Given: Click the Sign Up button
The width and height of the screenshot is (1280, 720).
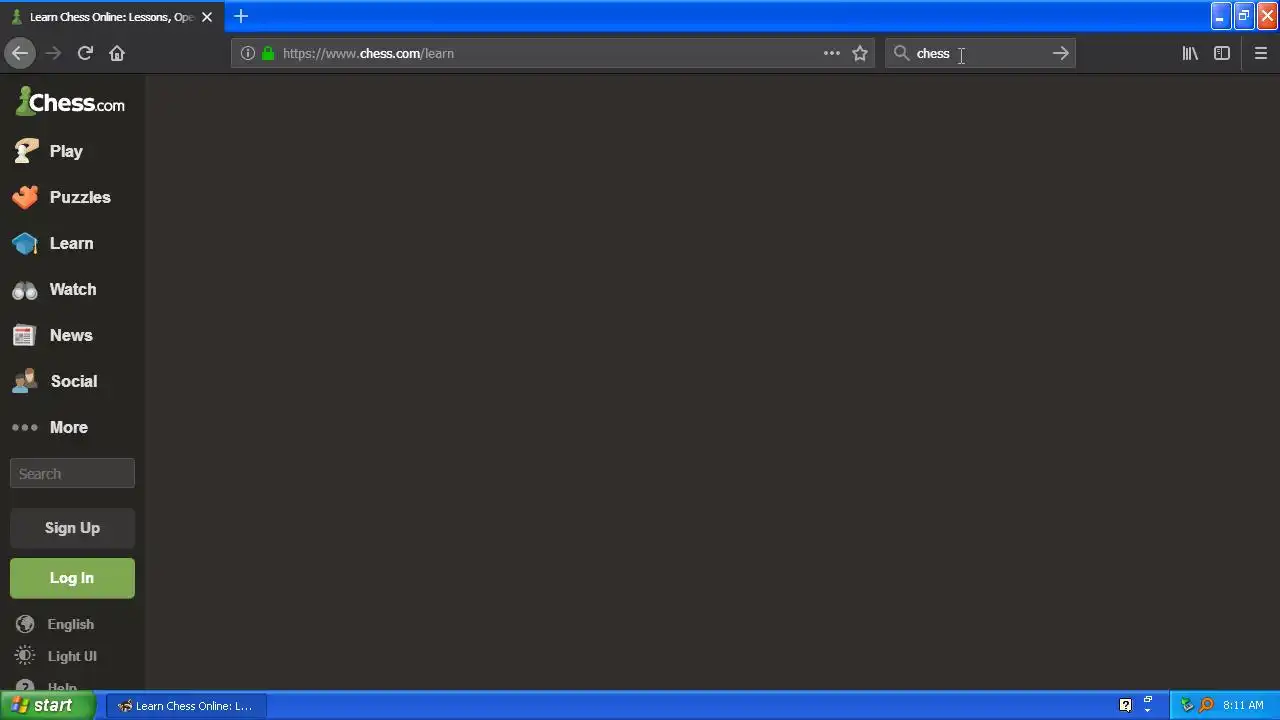Looking at the screenshot, I should coord(72,527).
